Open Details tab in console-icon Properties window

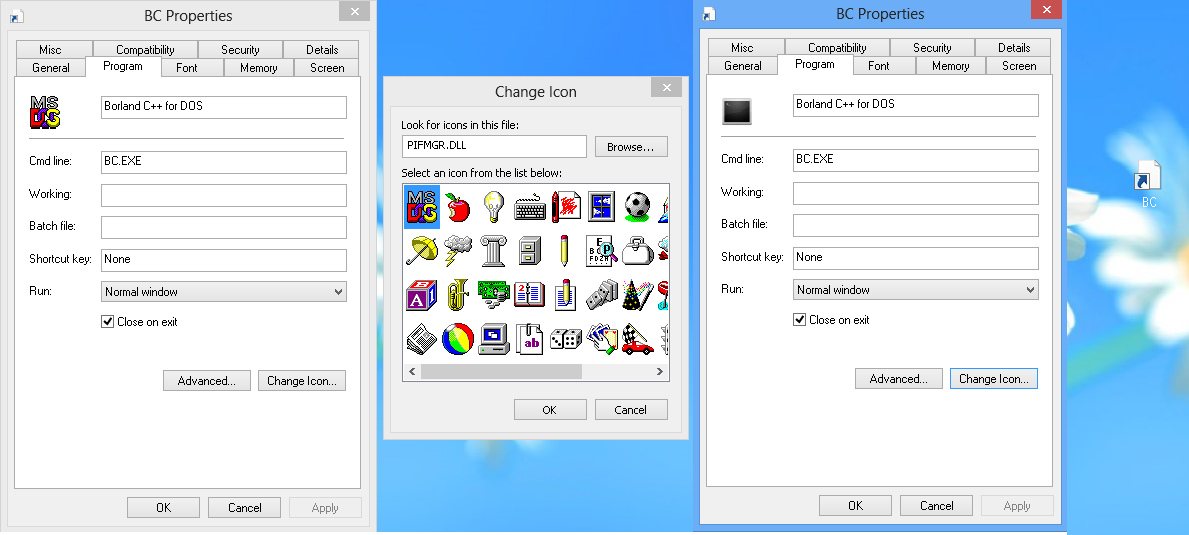point(1014,47)
